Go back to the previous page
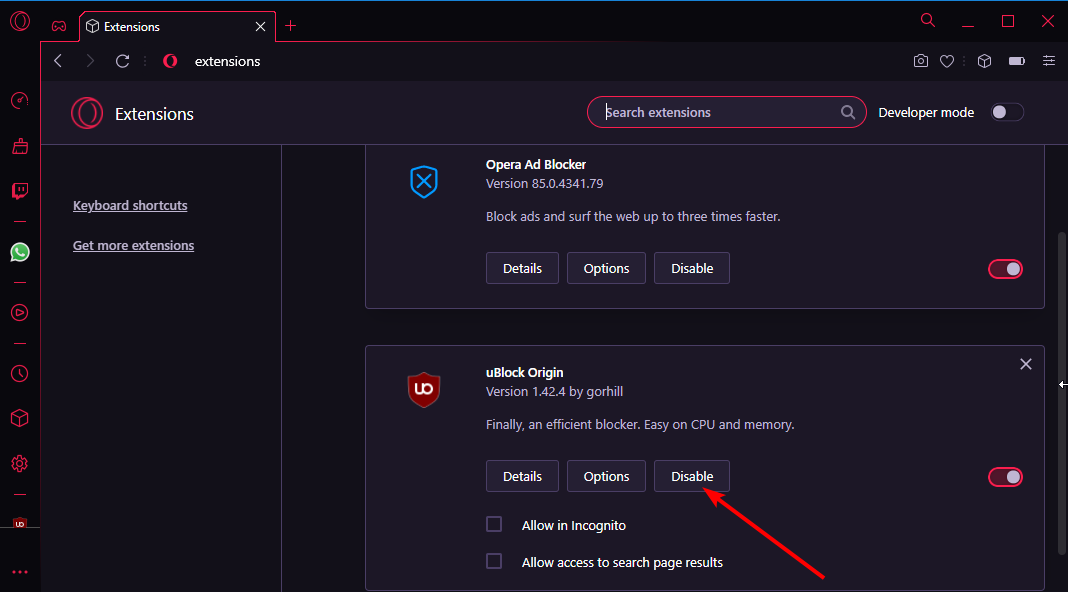The width and height of the screenshot is (1068, 592). 58,61
